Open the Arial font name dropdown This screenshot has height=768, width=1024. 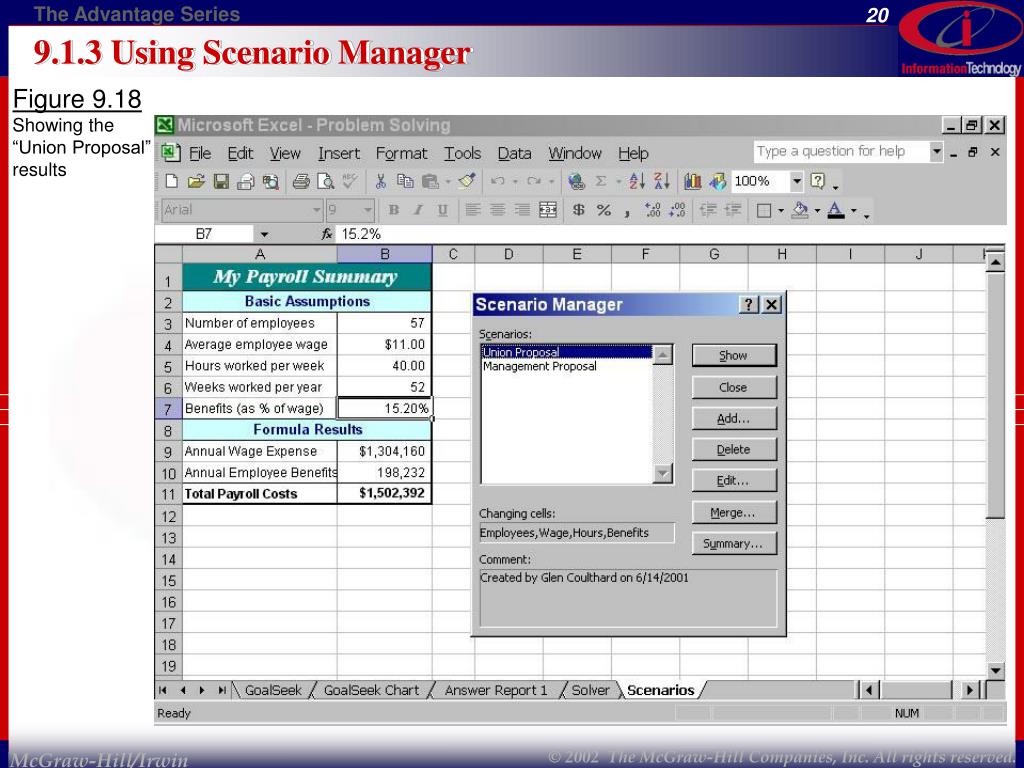[x=317, y=210]
